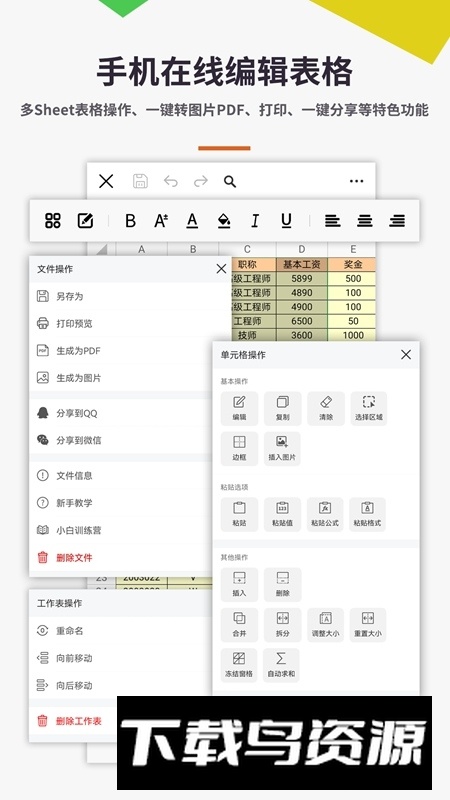
Task: Select cell with value 5899
Action: click(x=302, y=279)
